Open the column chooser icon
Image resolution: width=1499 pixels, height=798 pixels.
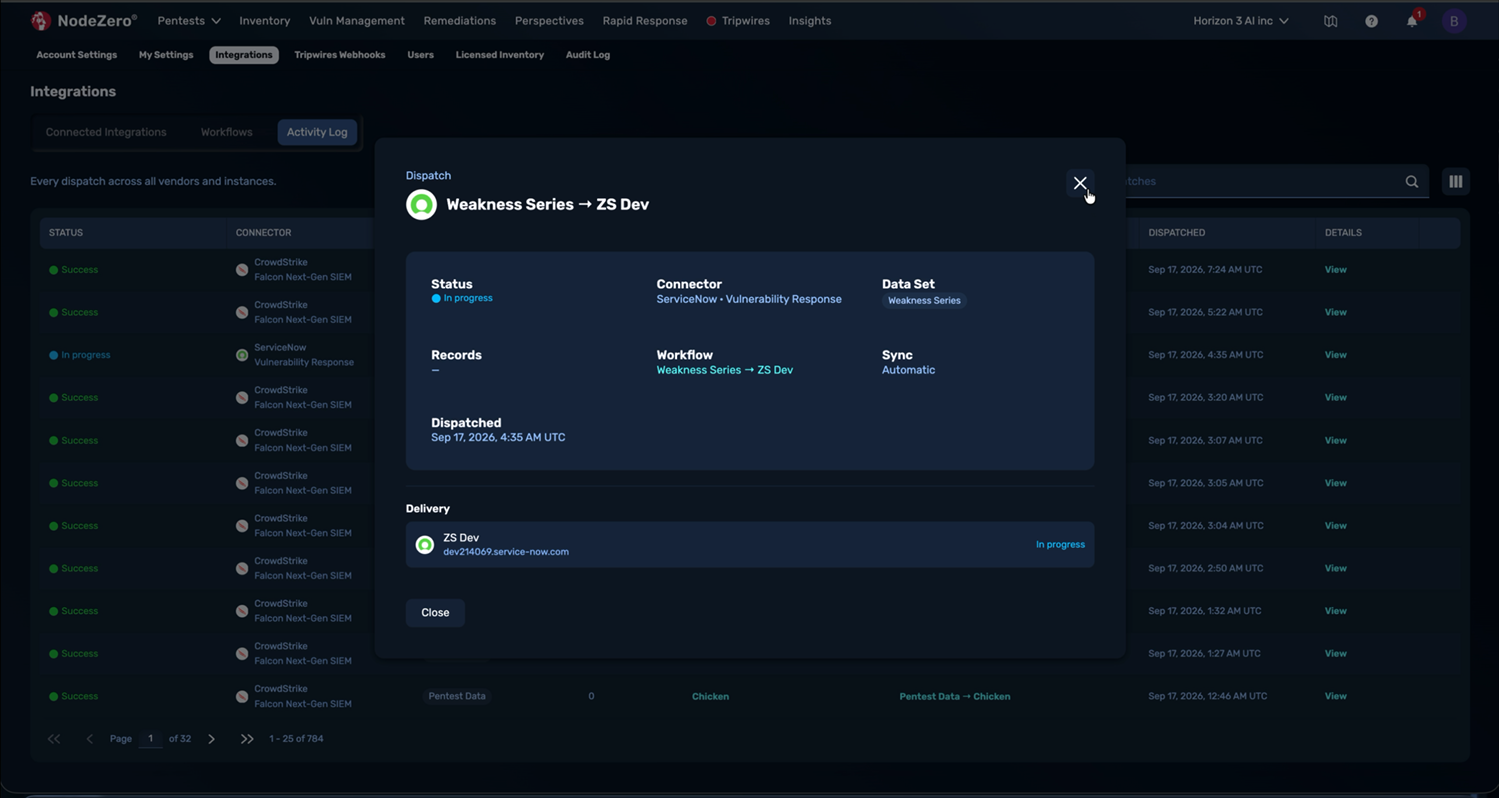click(1456, 181)
